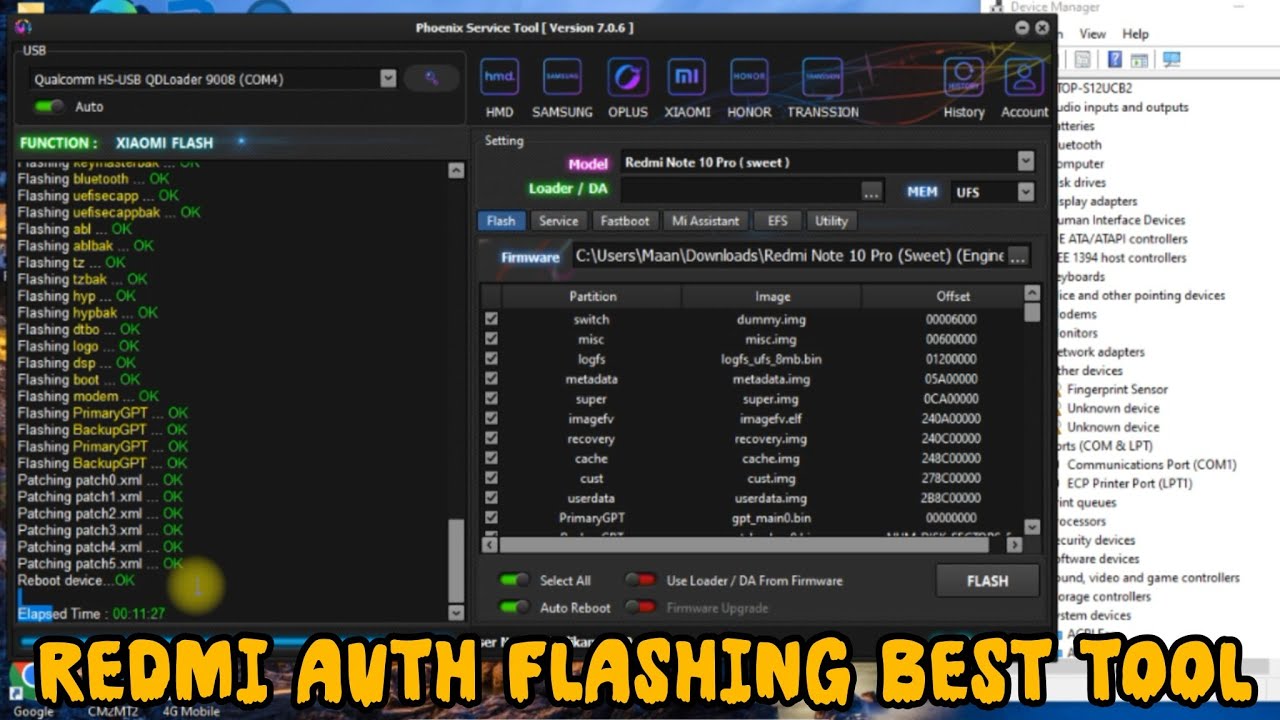Open the USB port dropdown
Image resolution: width=1280 pixels, height=720 pixels.
[x=388, y=78]
